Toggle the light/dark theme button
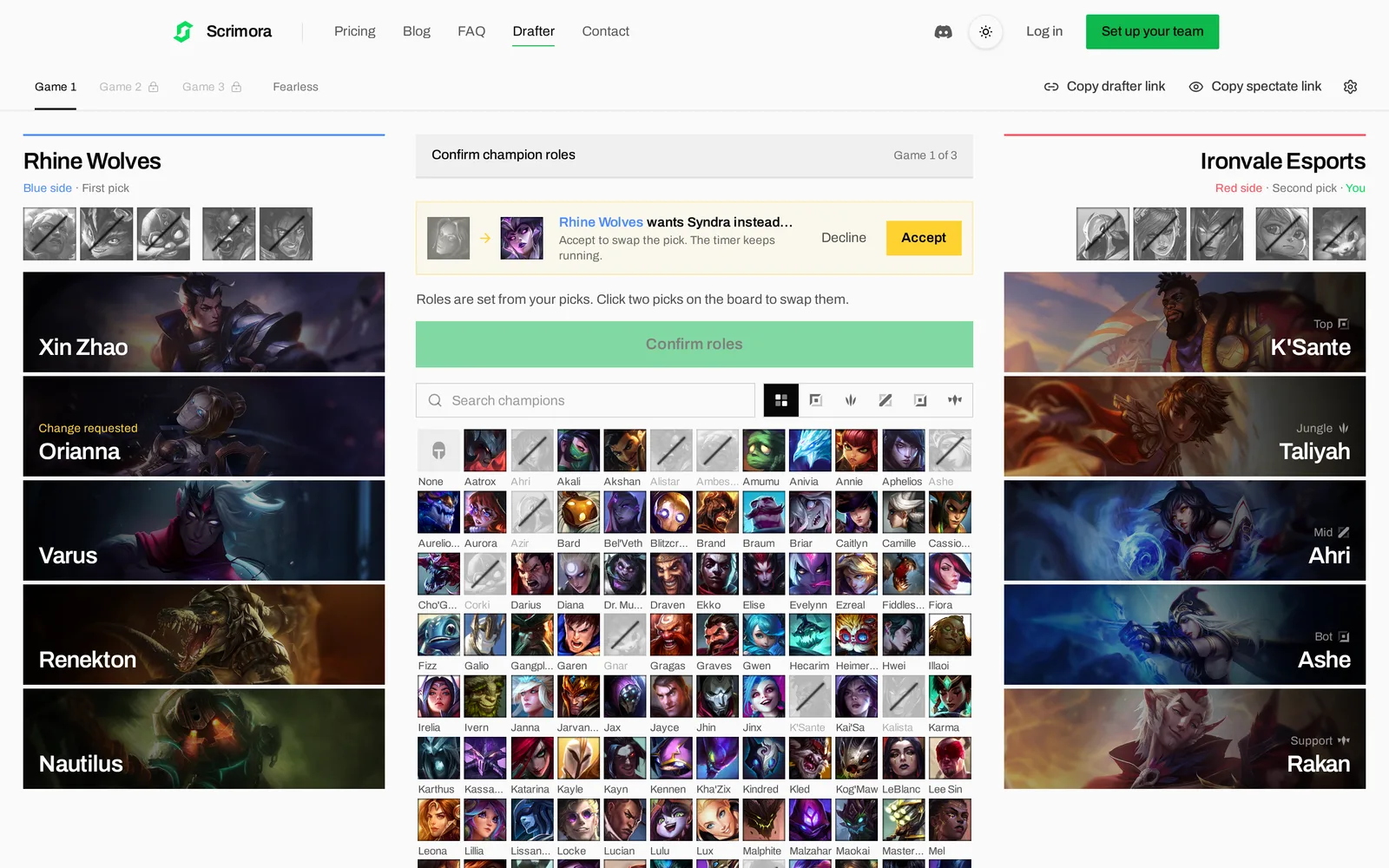This screenshot has width=1389, height=868. pyautogui.click(x=985, y=32)
